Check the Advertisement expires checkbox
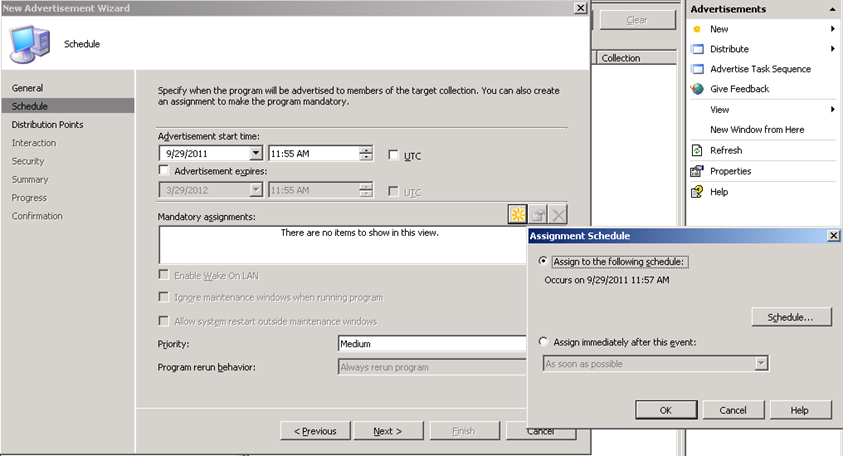This screenshot has height=456, width=843. 164,170
